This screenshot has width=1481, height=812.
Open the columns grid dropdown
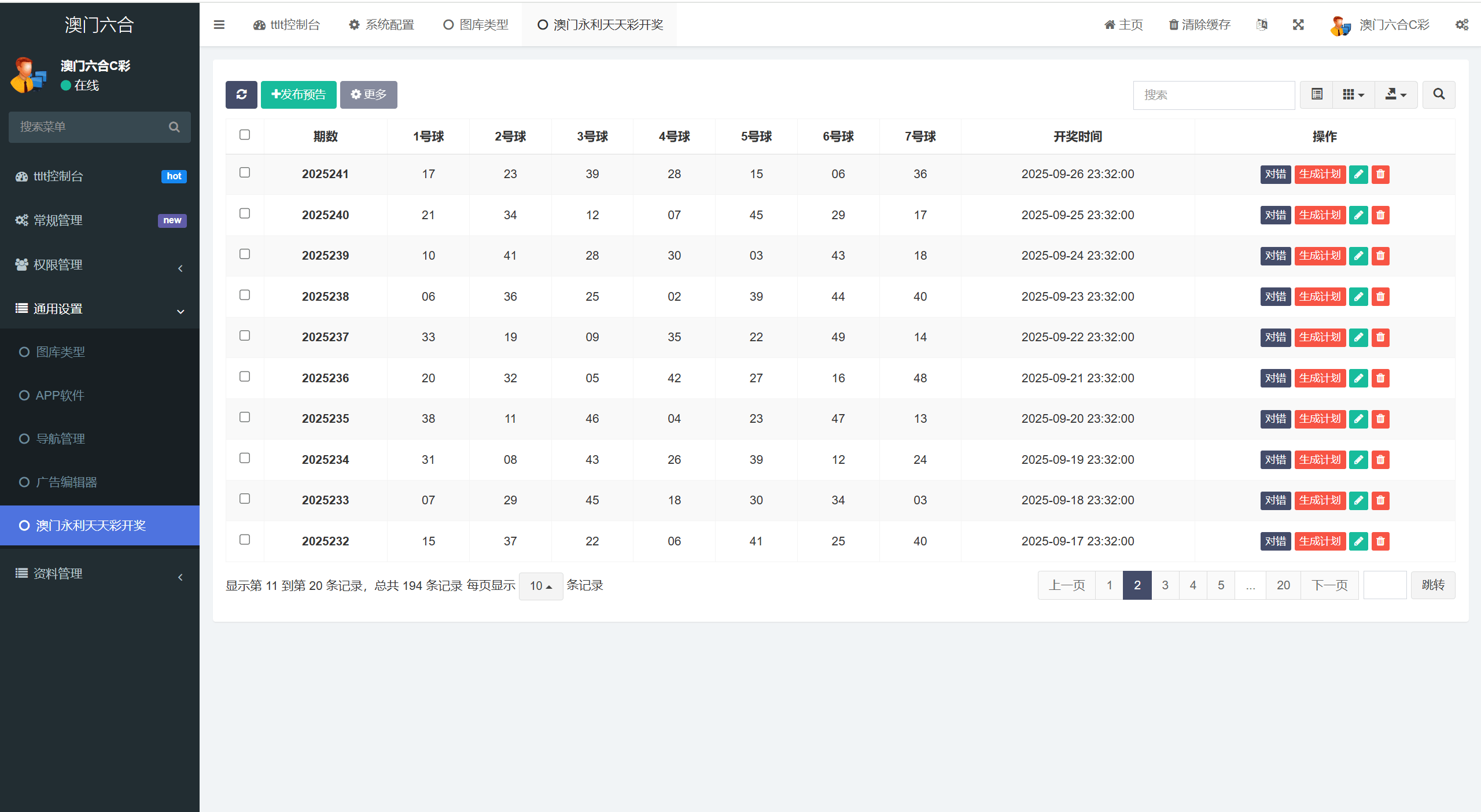point(1353,94)
